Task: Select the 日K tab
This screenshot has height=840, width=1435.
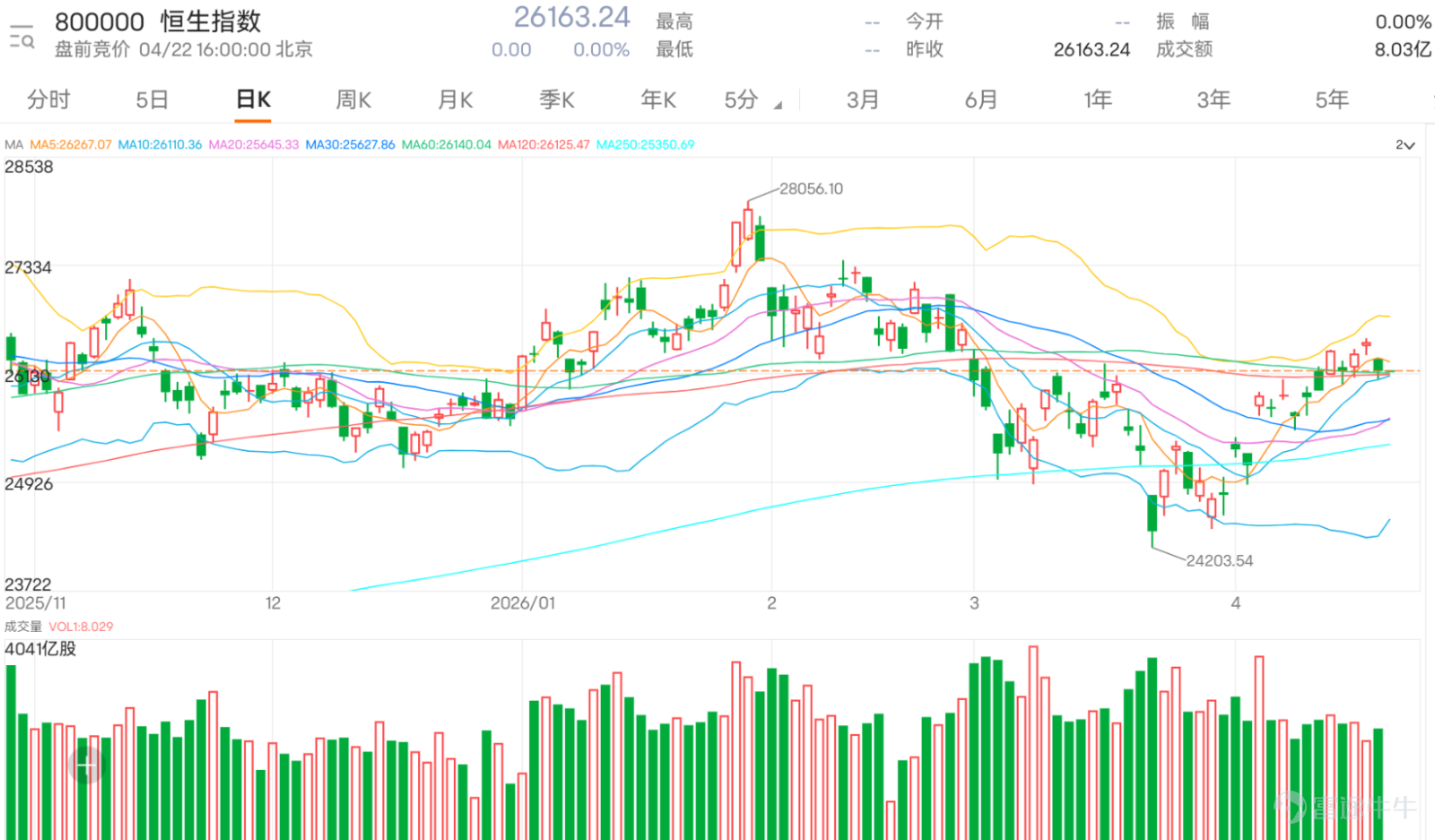Action: 254,100
